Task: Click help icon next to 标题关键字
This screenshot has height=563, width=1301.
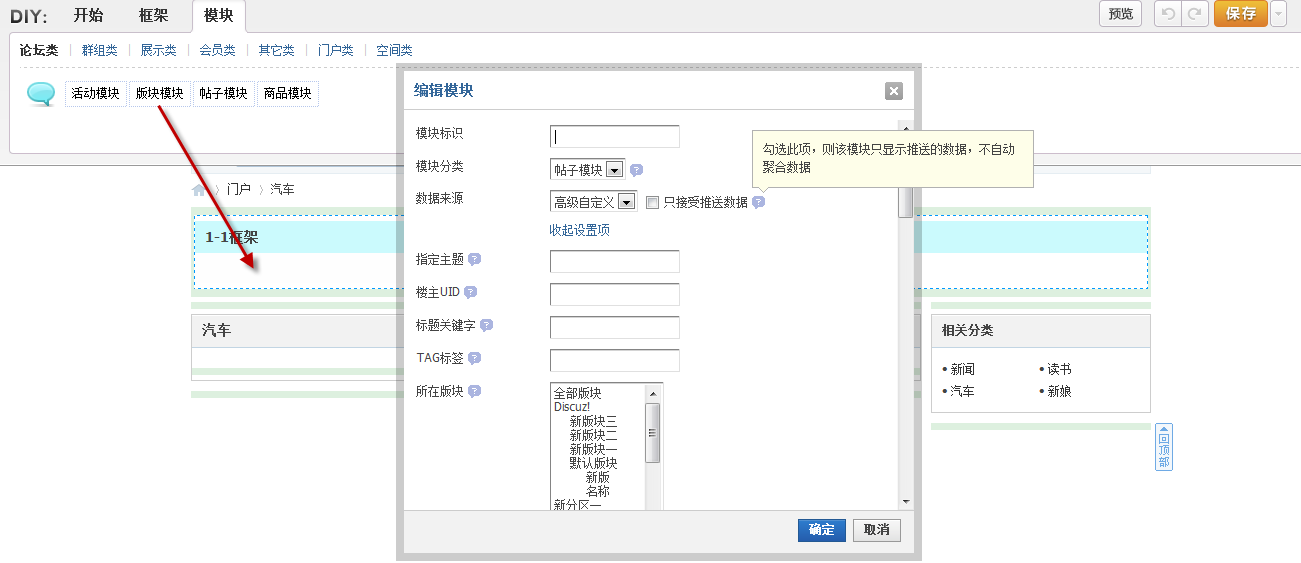Action: [x=487, y=325]
